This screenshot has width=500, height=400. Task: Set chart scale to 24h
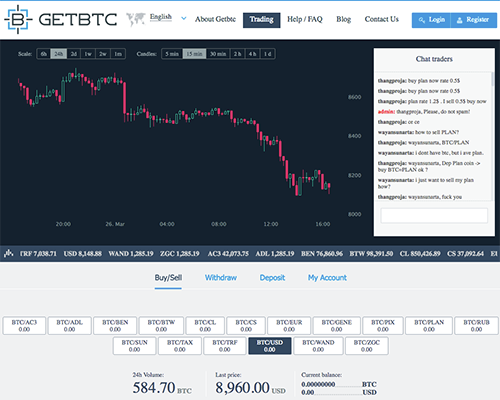click(x=59, y=54)
